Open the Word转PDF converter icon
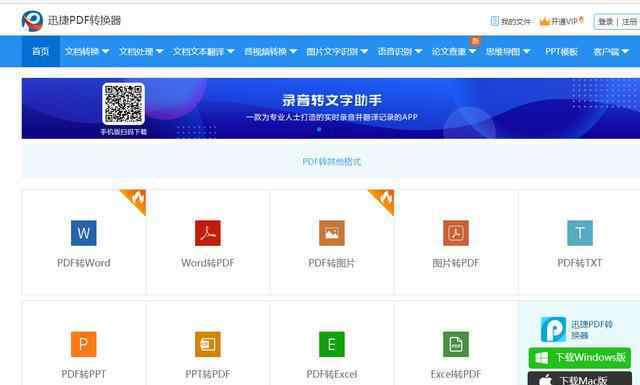 coord(208,233)
